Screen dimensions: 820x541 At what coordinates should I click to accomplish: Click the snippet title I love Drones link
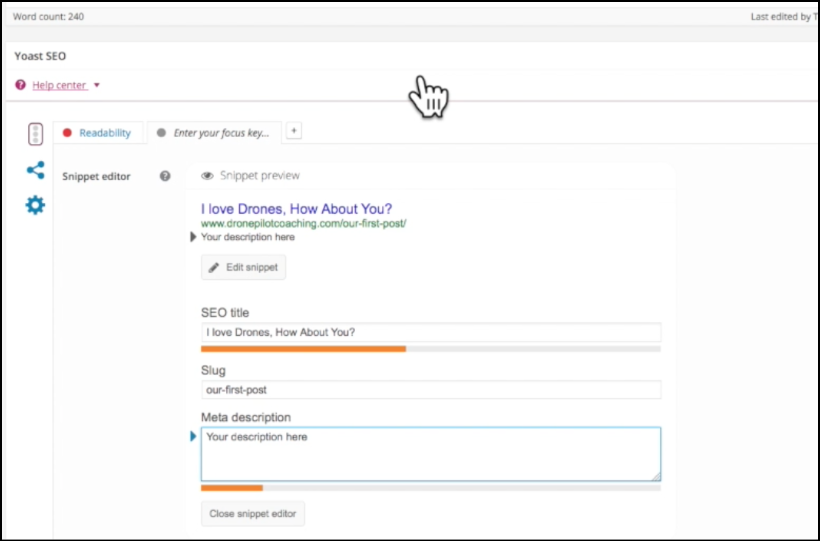(297, 209)
